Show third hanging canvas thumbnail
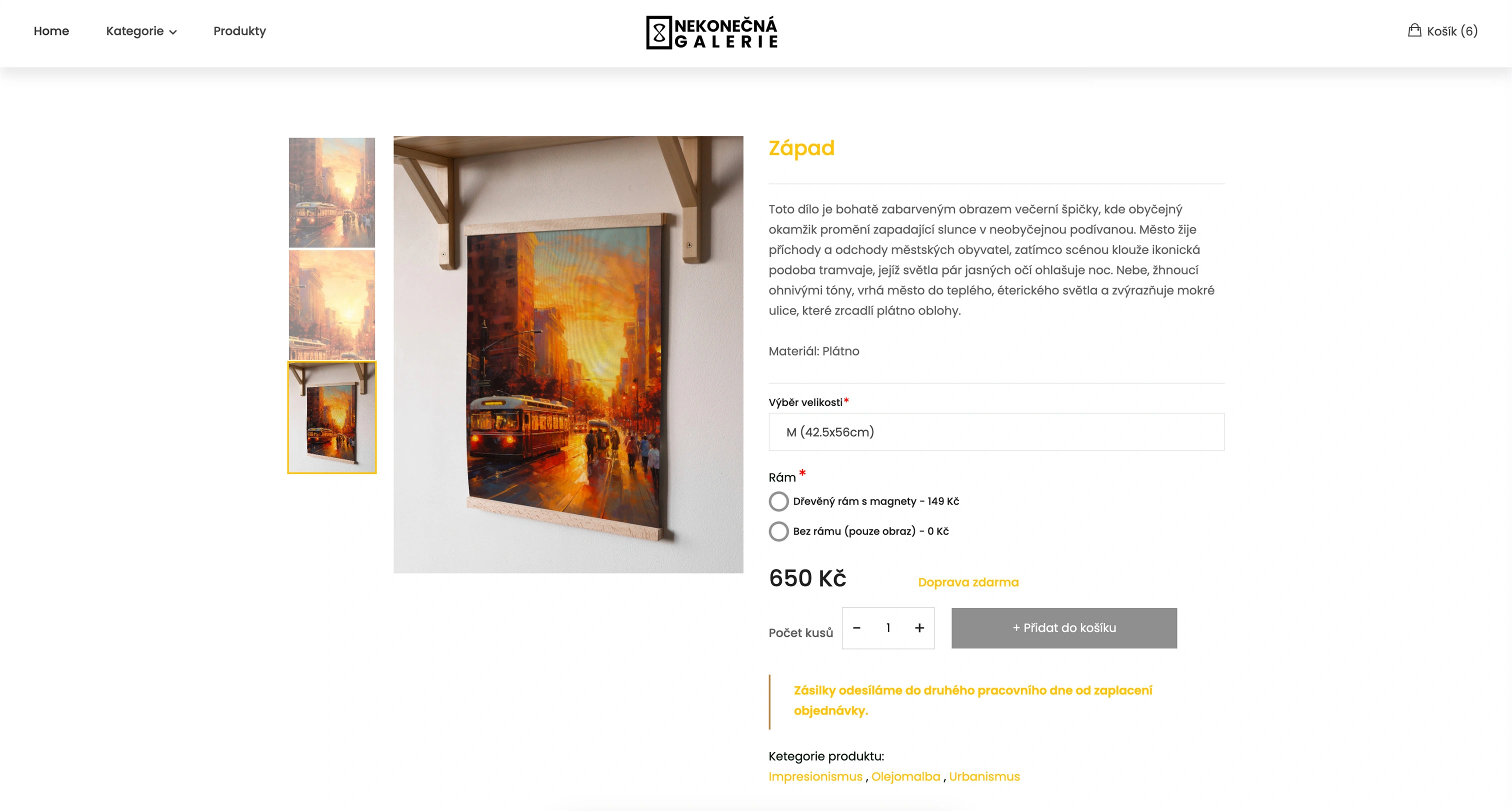 point(331,418)
